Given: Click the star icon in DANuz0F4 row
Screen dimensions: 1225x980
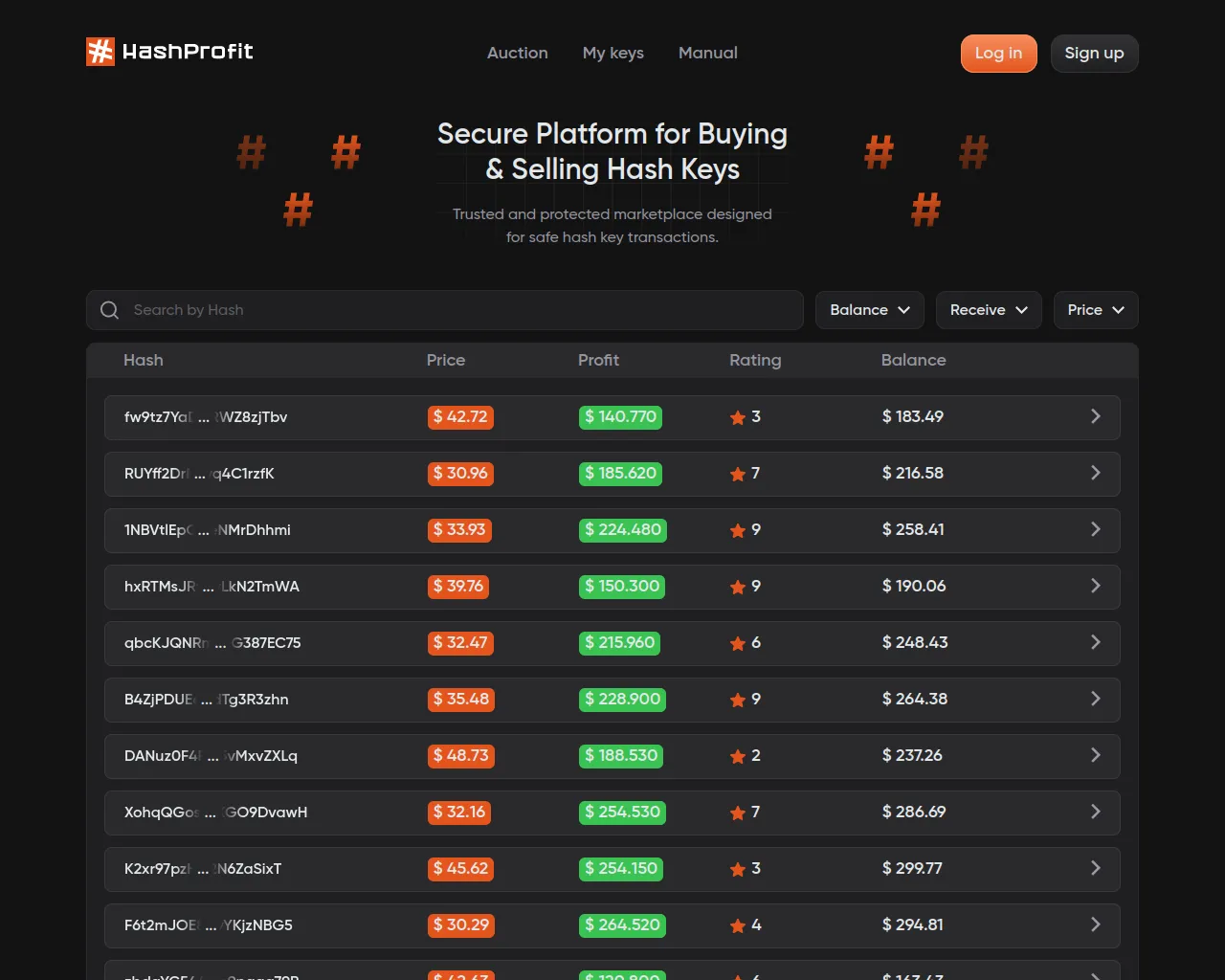Looking at the screenshot, I should tap(738, 756).
